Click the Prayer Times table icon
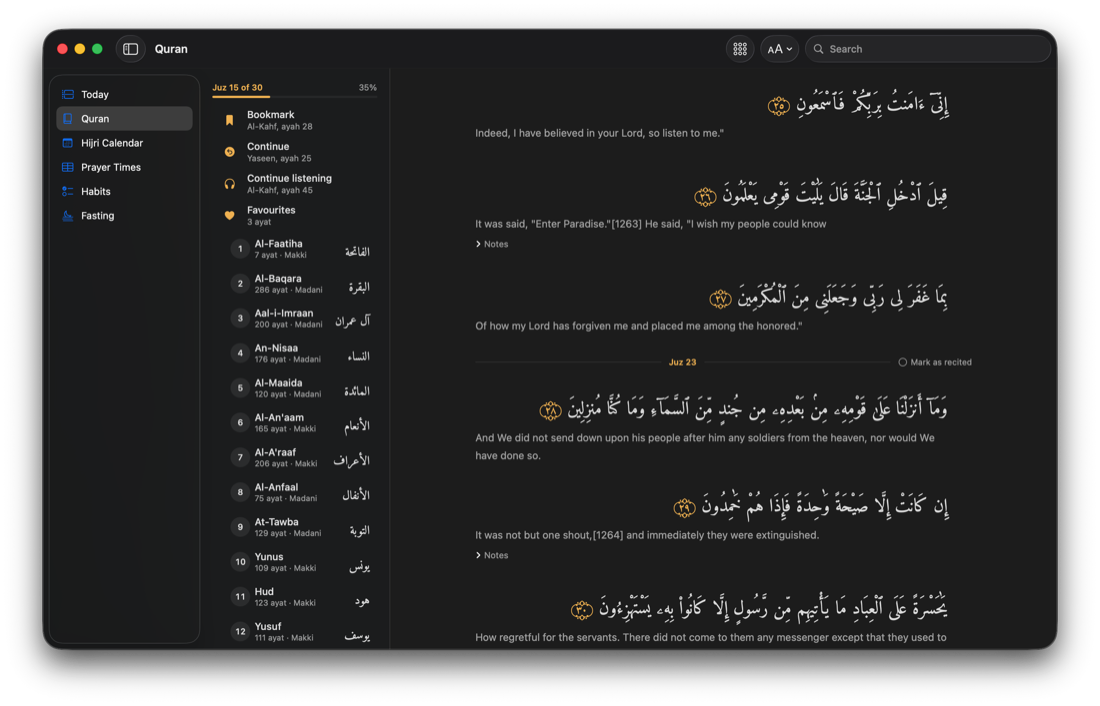This screenshot has width=1100, height=706. (x=68, y=167)
